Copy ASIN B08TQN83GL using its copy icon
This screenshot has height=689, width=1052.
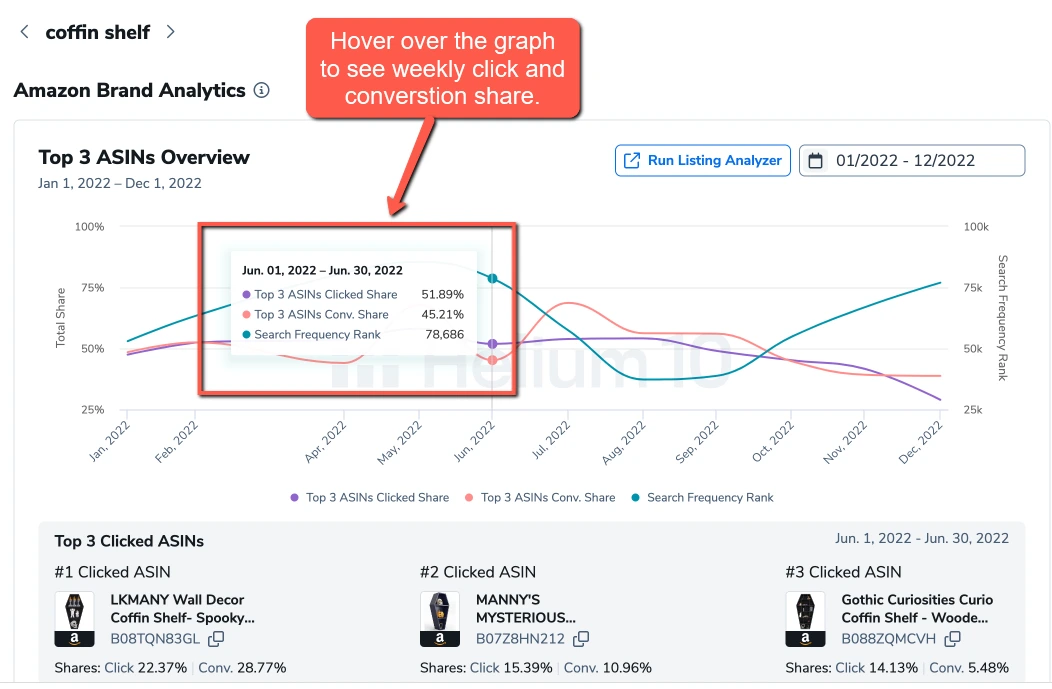pos(215,639)
